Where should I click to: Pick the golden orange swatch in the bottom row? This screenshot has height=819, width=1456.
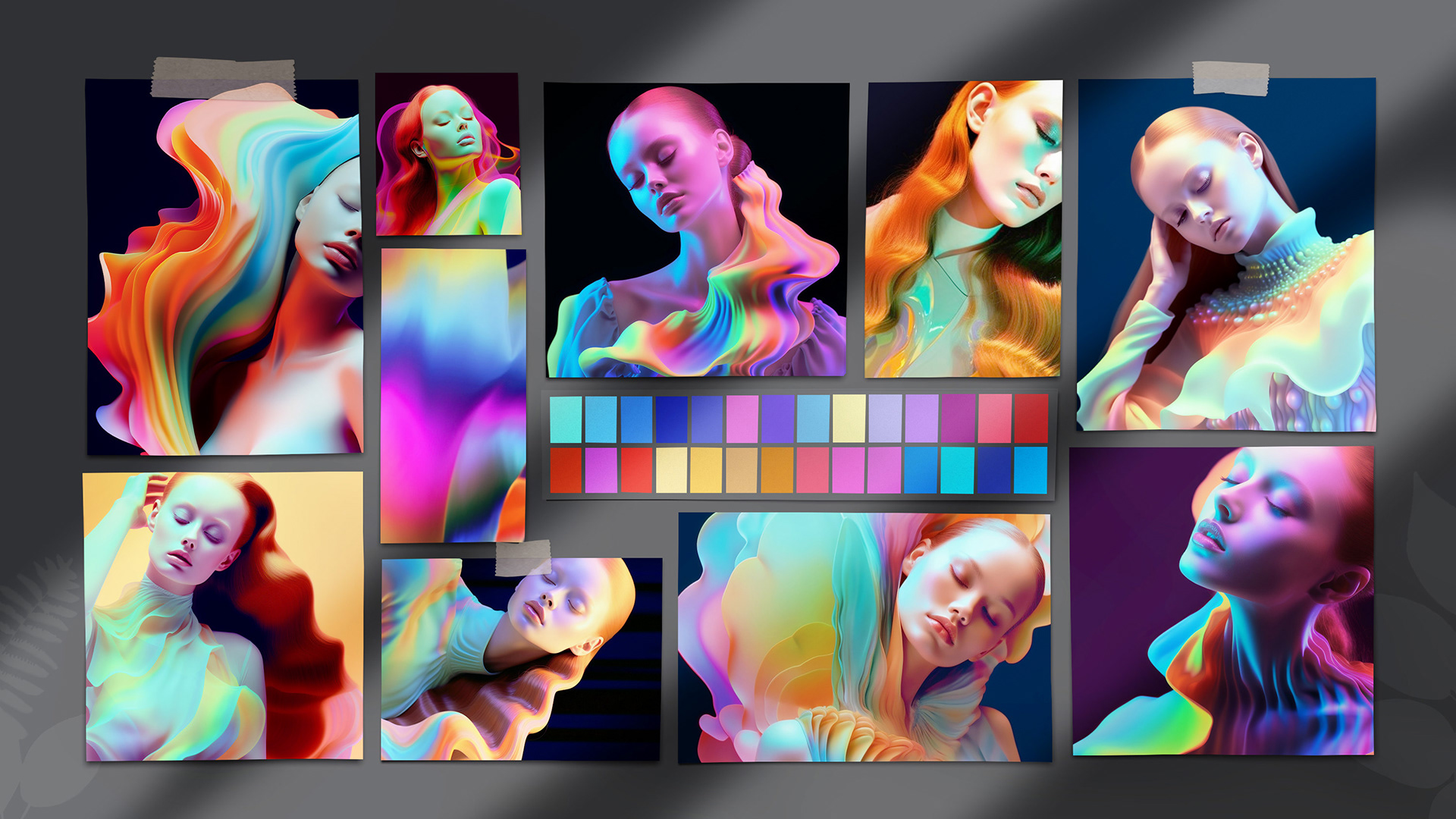pos(777,470)
